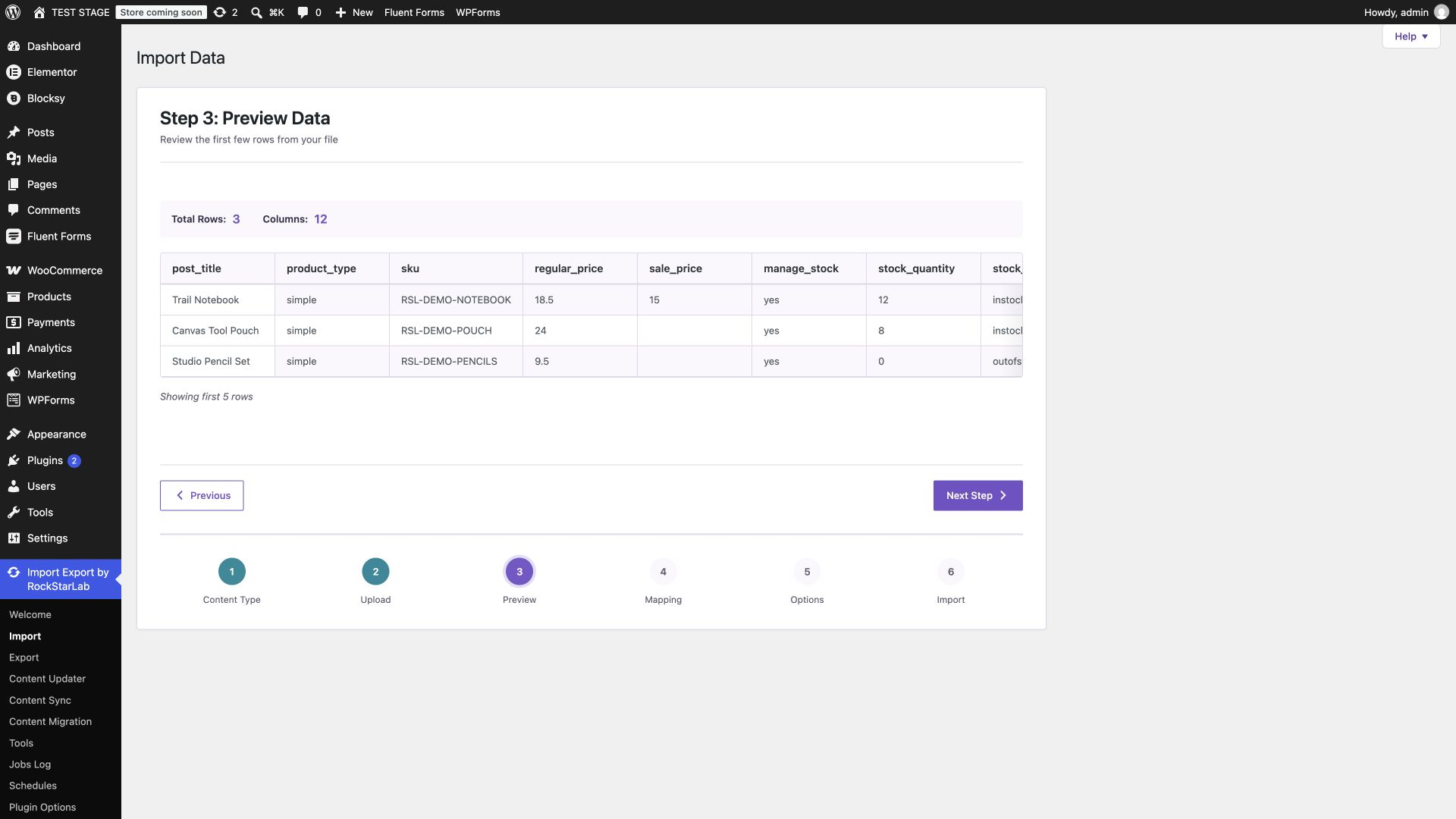
Task: Expand the Help dropdown
Action: 1410,36
